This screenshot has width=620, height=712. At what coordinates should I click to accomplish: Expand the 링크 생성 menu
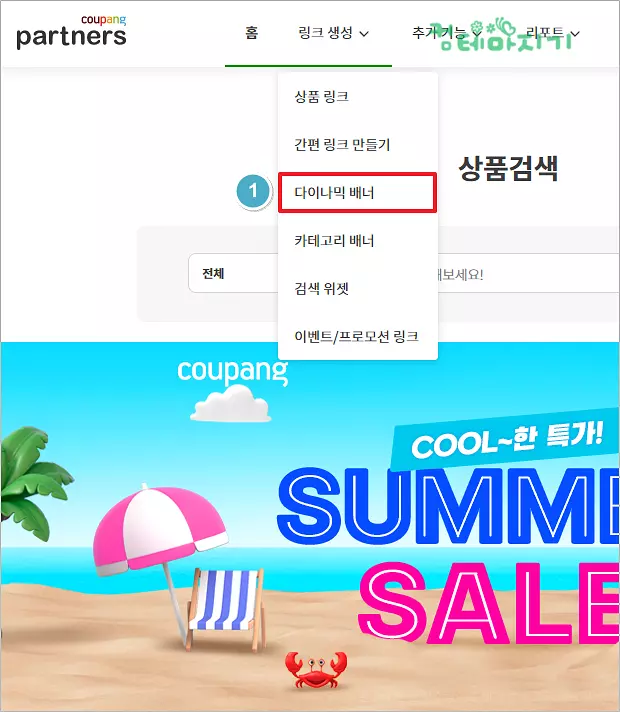point(333,33)
